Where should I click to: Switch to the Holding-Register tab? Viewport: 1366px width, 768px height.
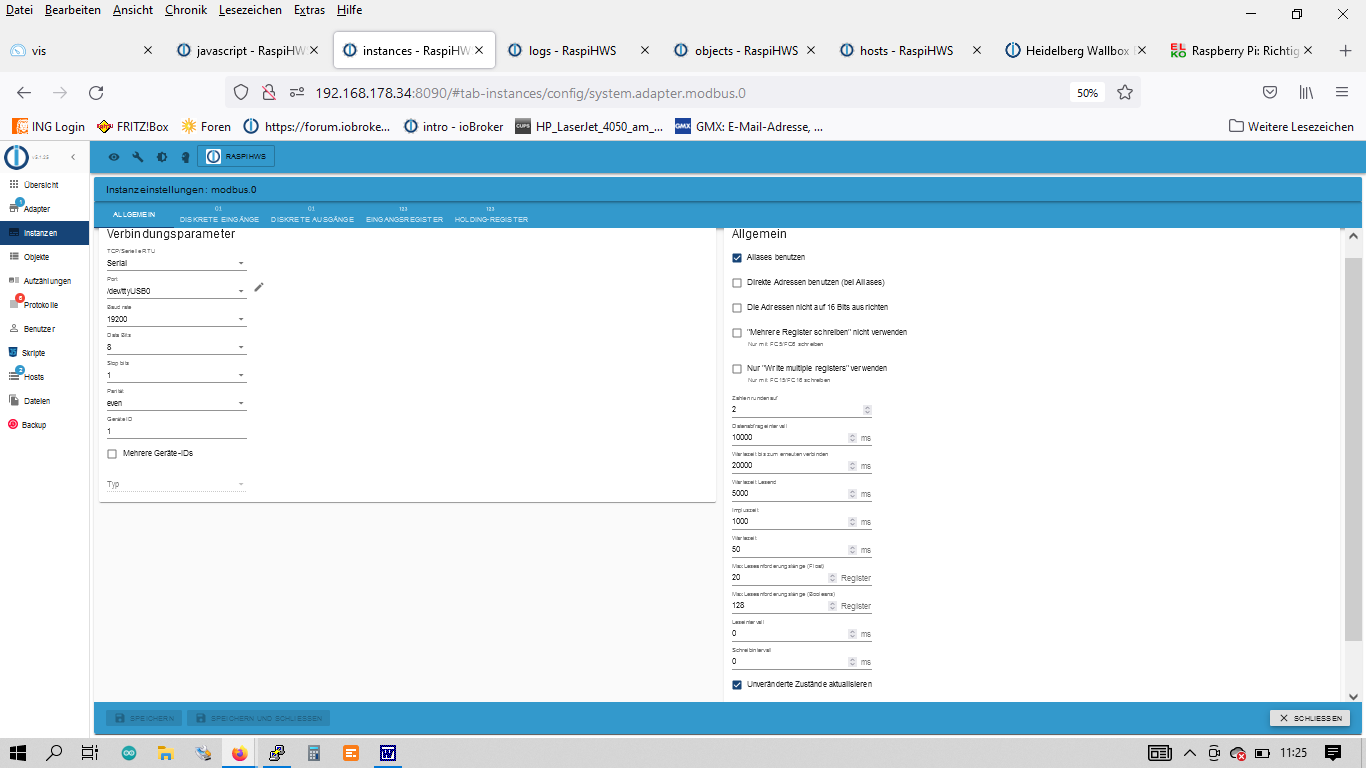point(491,215)
